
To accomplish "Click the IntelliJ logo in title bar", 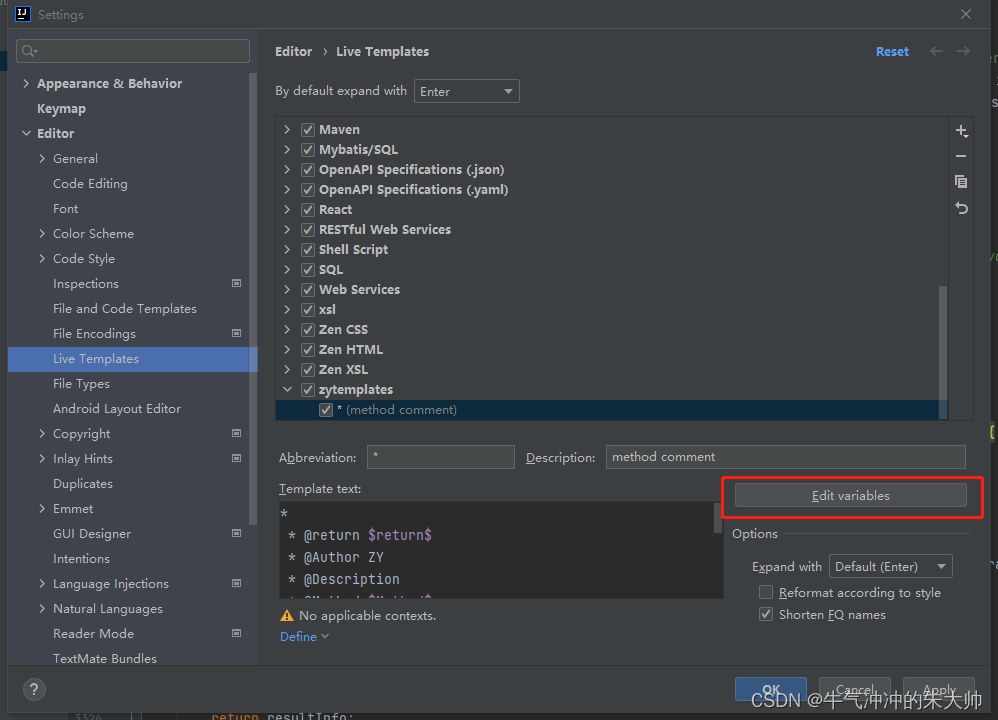I will (x=23, y=14).
